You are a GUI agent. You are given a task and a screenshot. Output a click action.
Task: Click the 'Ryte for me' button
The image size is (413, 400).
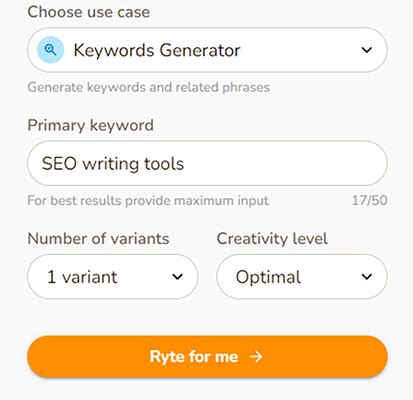pyautogui.click(x=207, y=357)
